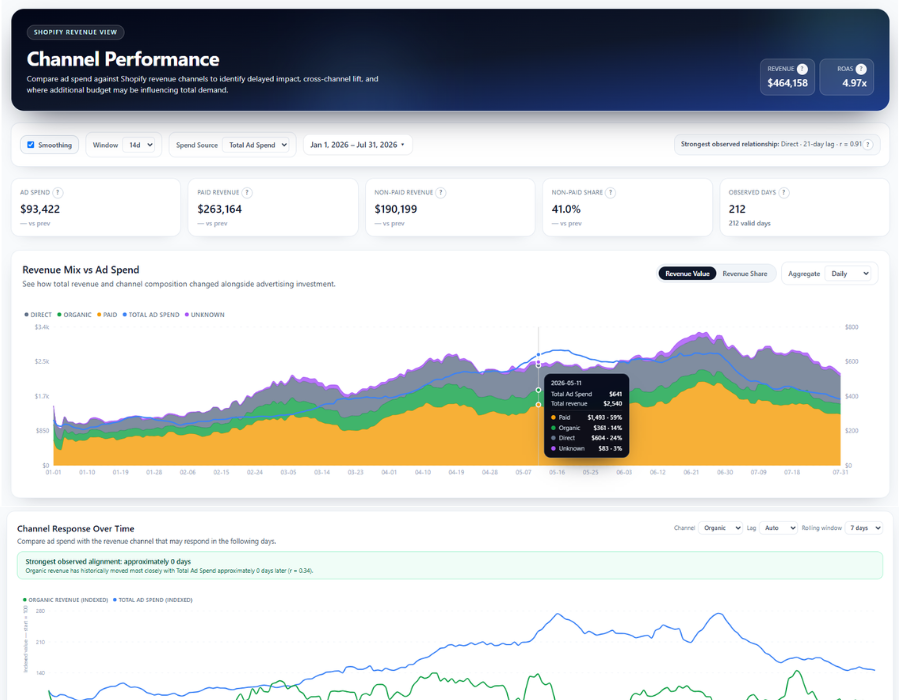The image size is (900, 700).
Task: Click the Channel Response Over Time title
Action: point(76,528)
